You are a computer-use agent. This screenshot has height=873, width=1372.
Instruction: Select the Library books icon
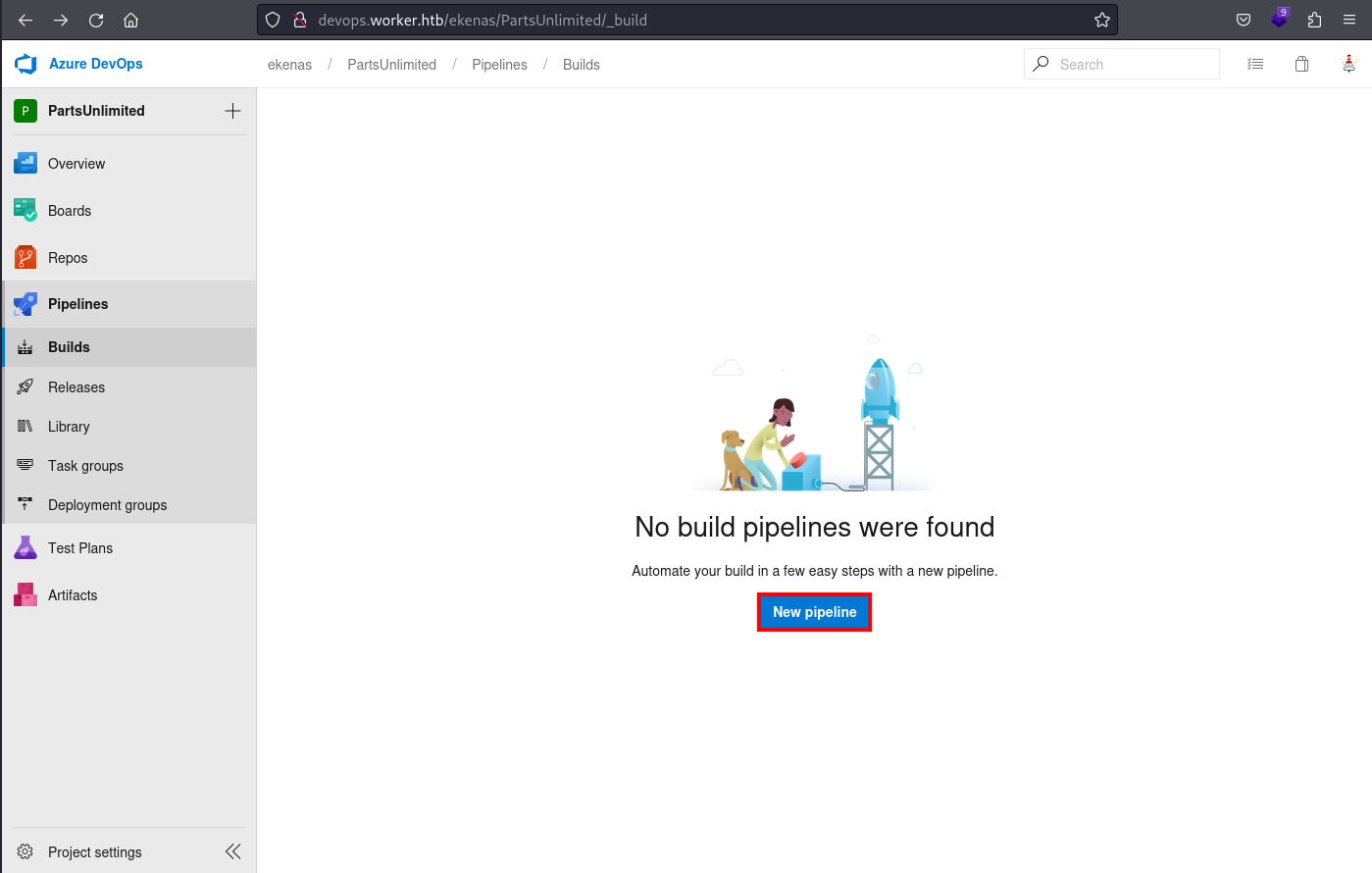25,427
